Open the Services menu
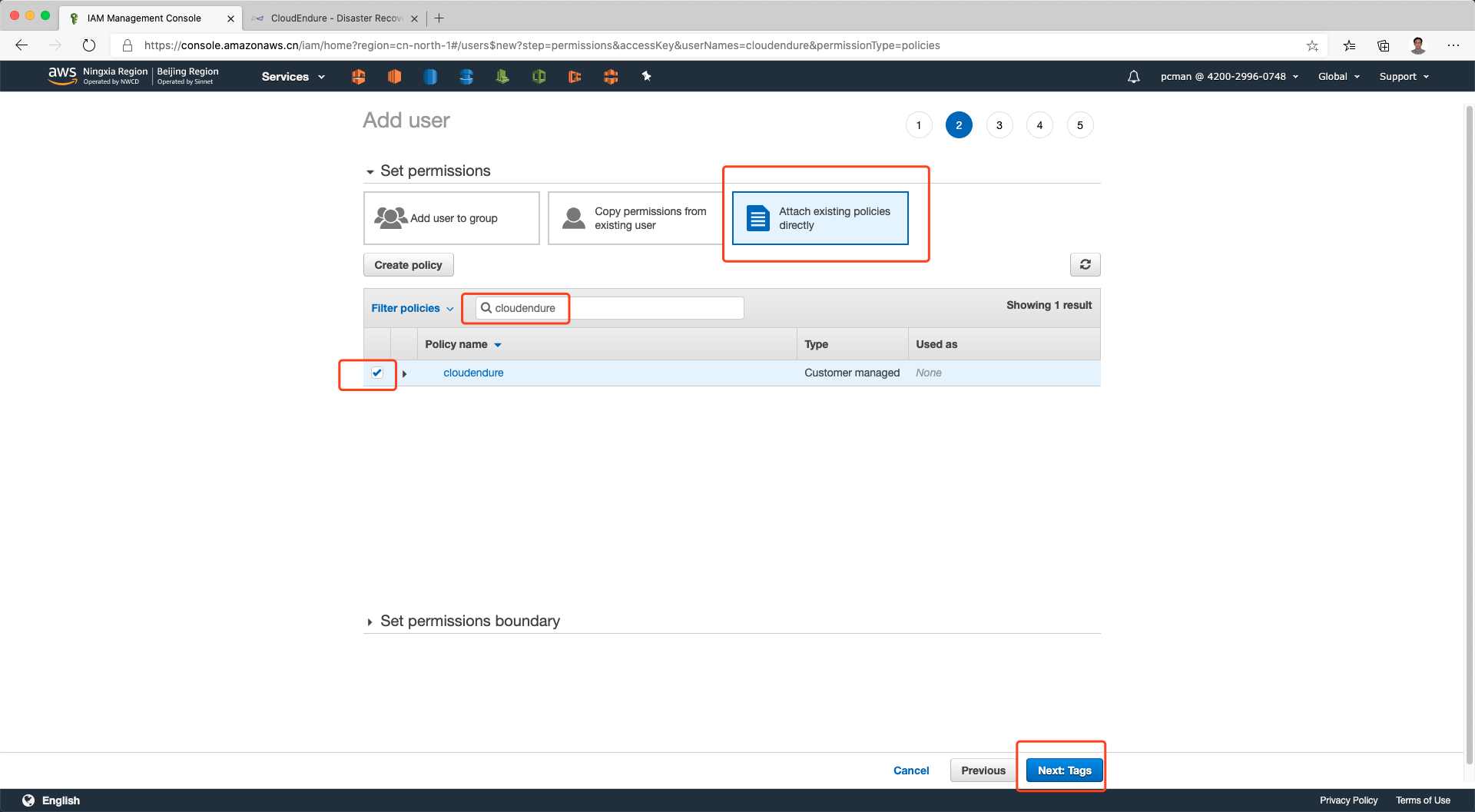The height and width of the screenshot is (812, 1475). click(293, 77)
